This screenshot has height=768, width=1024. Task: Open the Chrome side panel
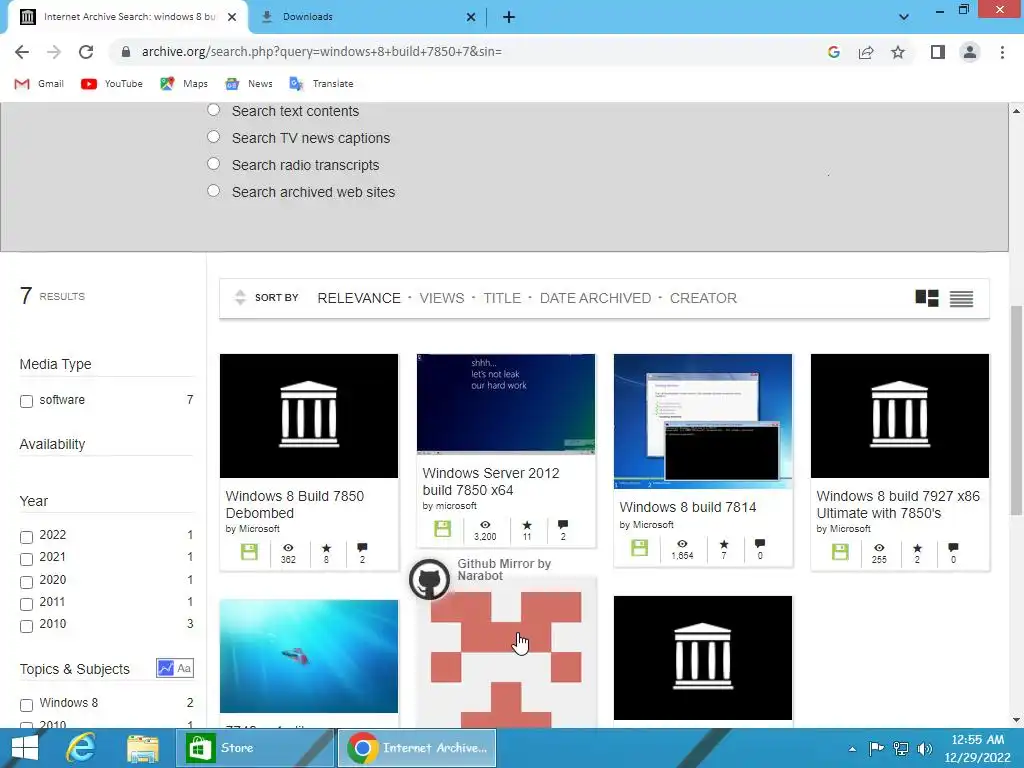coord(938,52)
